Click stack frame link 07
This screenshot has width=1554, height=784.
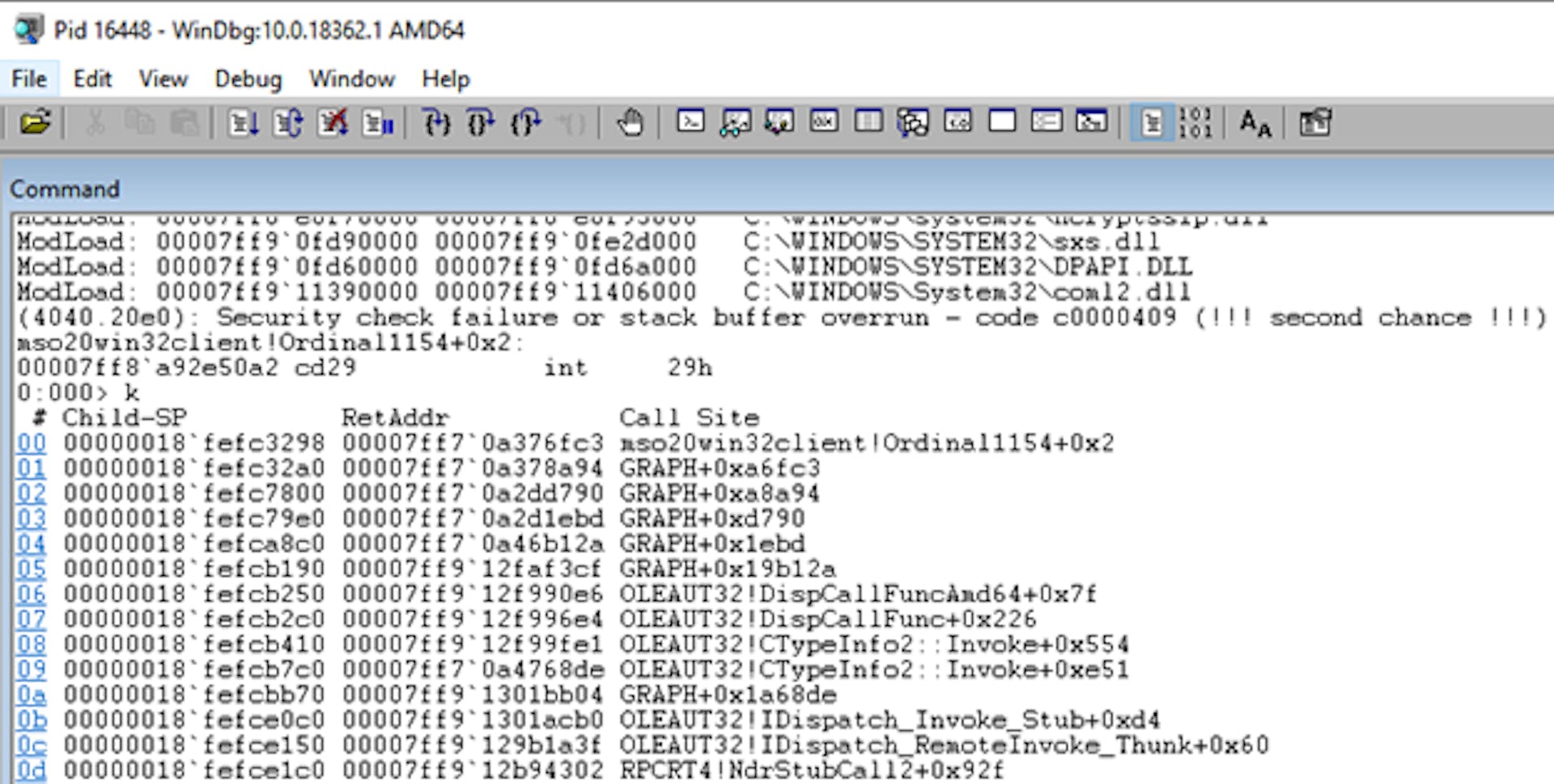coord(32,619)
